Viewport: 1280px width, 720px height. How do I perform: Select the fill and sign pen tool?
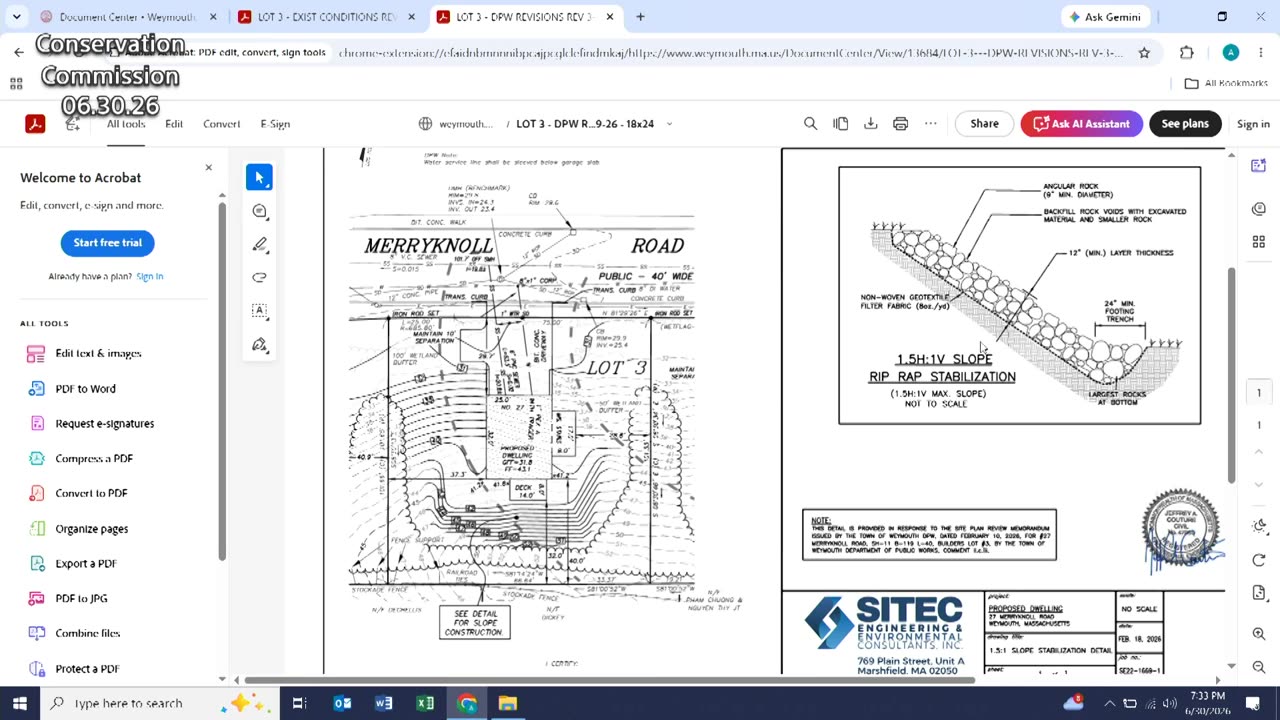[x=259, y=344]
